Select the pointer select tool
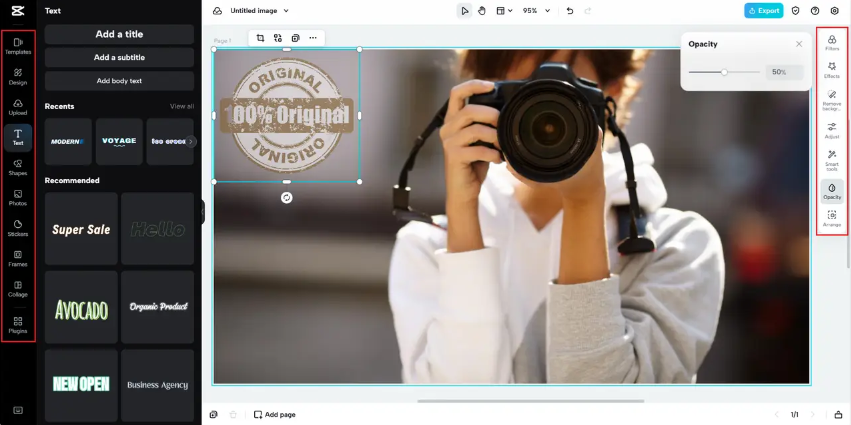The width and height of the screenshot is (851, 425). pyautogui.click(x=465, y=11)
